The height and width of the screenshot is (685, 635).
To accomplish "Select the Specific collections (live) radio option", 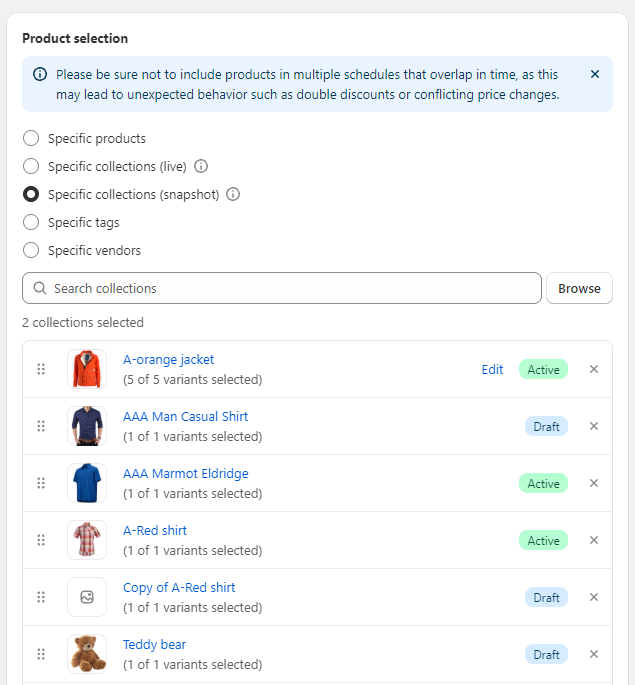I will (x=31, y=166).
